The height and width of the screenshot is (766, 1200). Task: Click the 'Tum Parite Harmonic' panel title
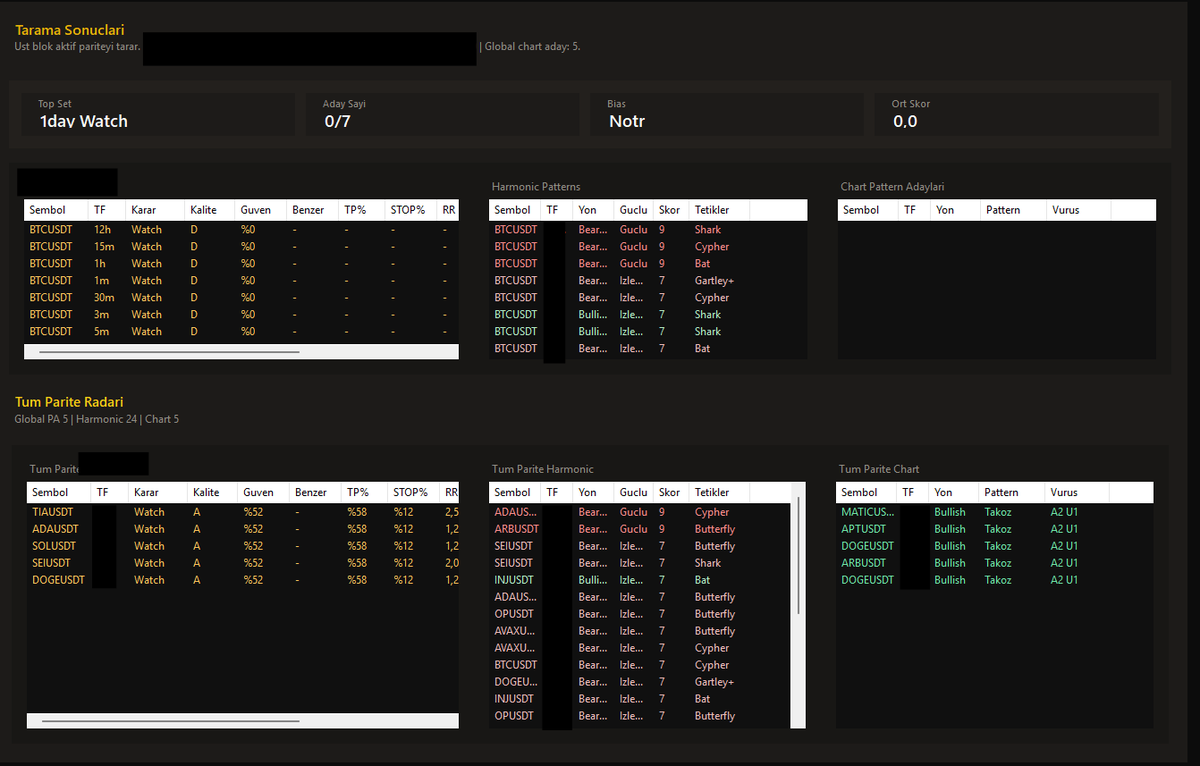click(x=542, y=469)
